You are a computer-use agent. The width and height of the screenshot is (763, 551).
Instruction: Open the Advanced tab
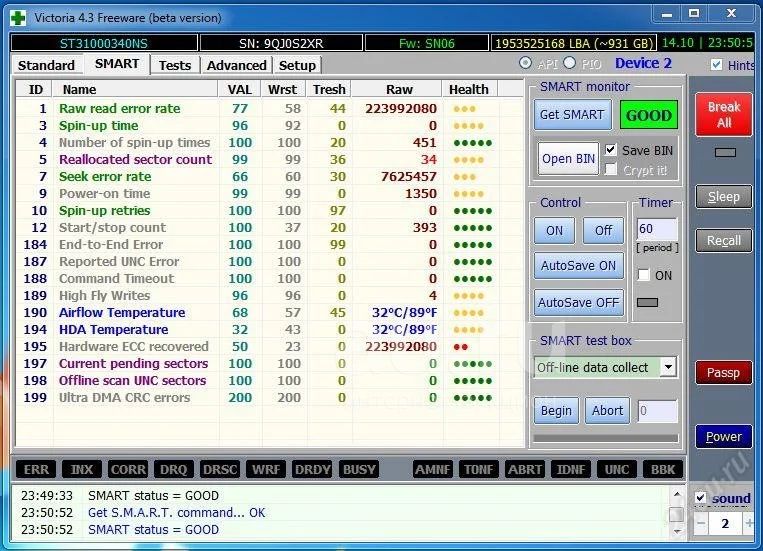[236, 65]
